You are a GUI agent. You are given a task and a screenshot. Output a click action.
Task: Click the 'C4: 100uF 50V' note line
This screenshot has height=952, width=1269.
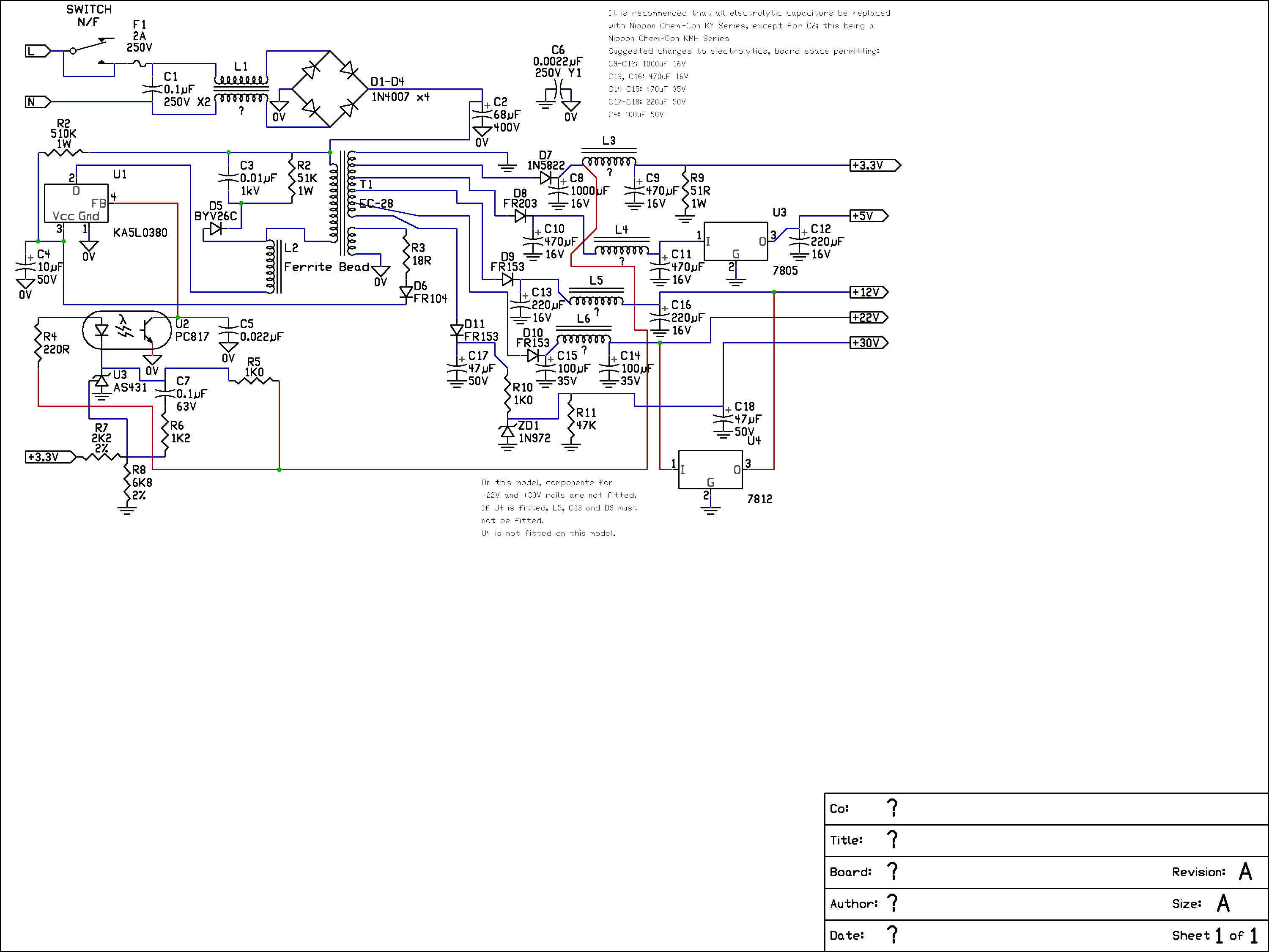pos(636,115)
